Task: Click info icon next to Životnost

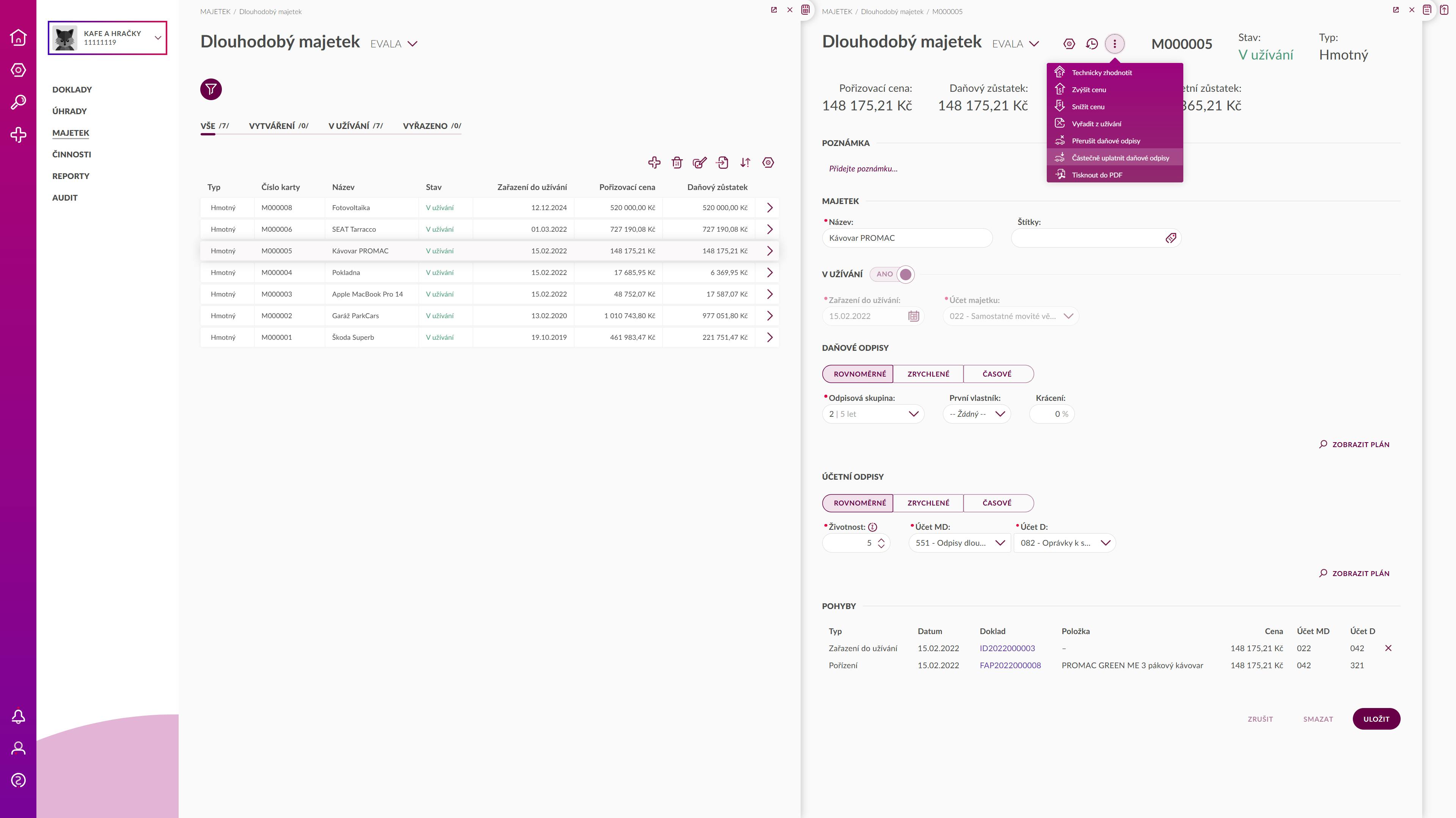Action: (x=873, y=527)
